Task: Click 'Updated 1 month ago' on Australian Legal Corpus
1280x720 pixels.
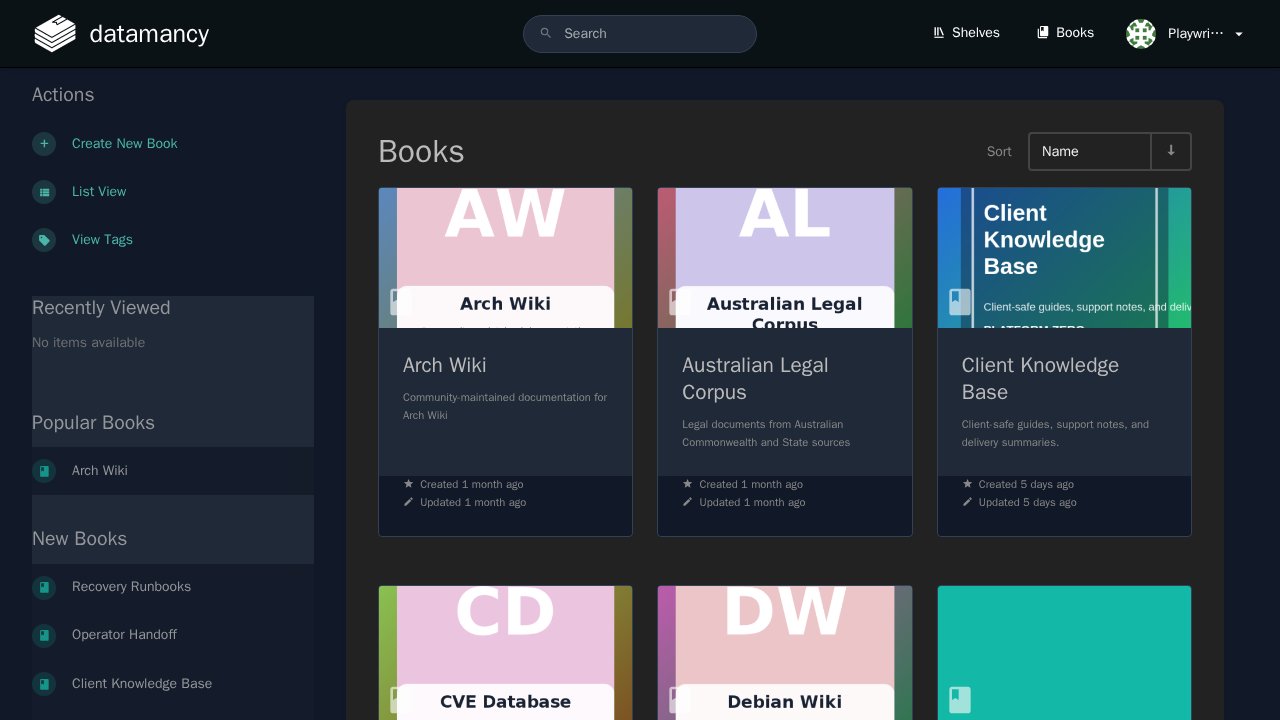Action: (x=752, y=502)
